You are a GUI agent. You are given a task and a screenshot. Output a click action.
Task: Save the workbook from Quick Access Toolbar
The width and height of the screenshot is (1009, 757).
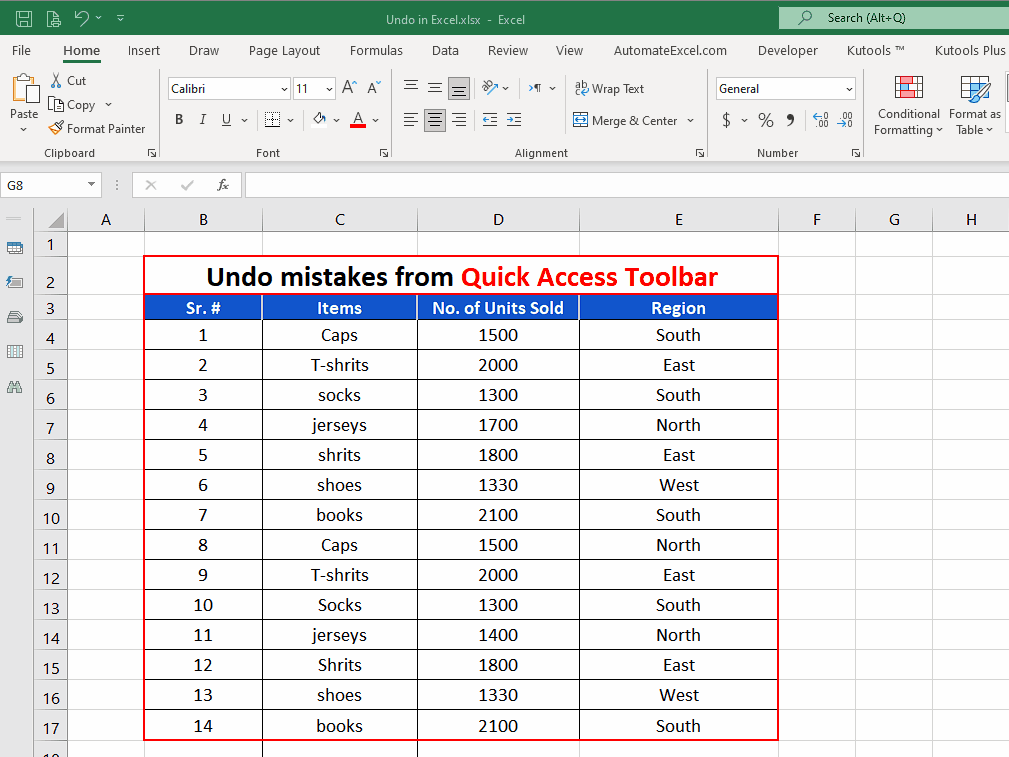[22, 17]
